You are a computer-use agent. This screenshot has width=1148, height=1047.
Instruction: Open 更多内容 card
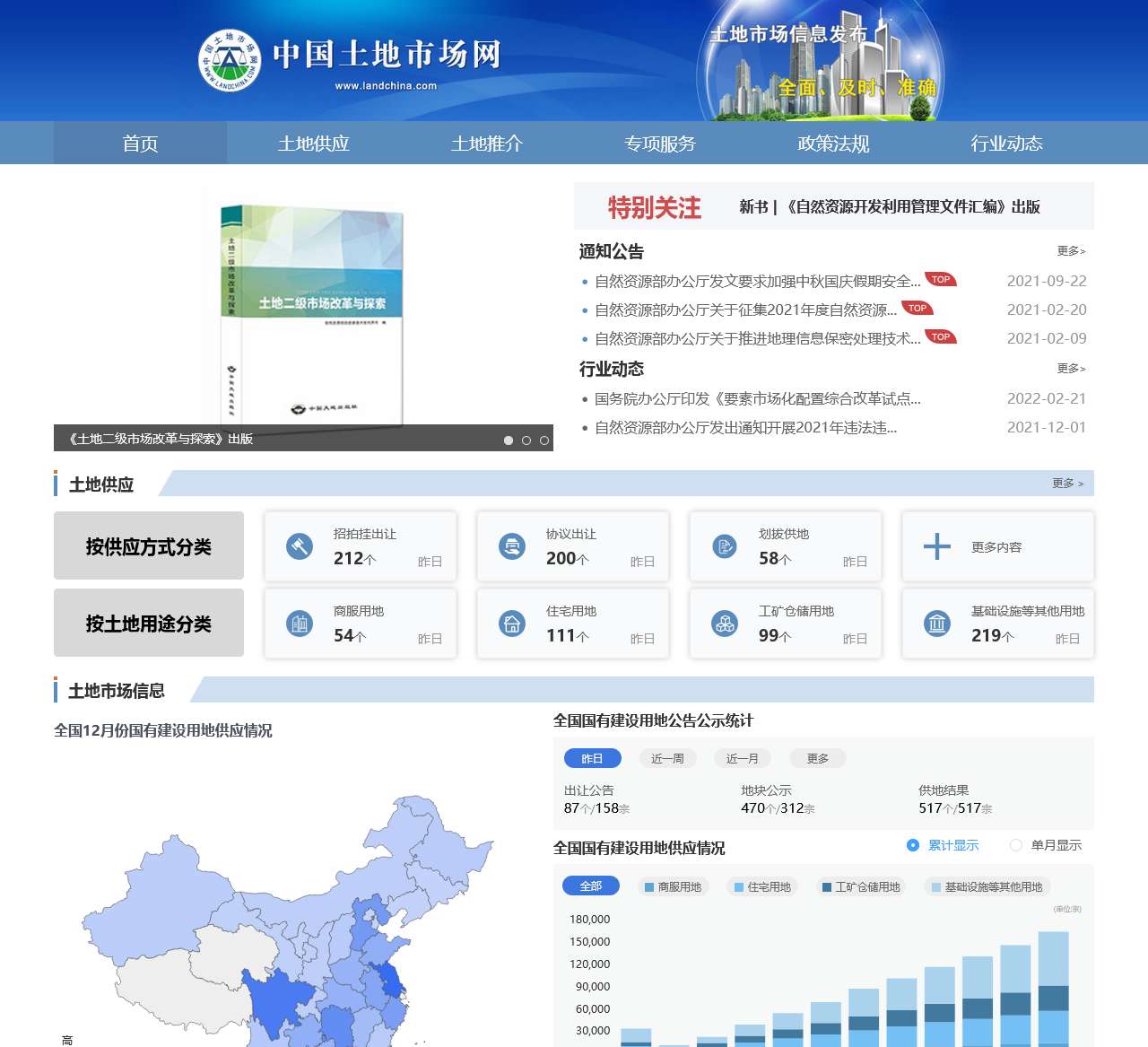click(x=998, y=546)
